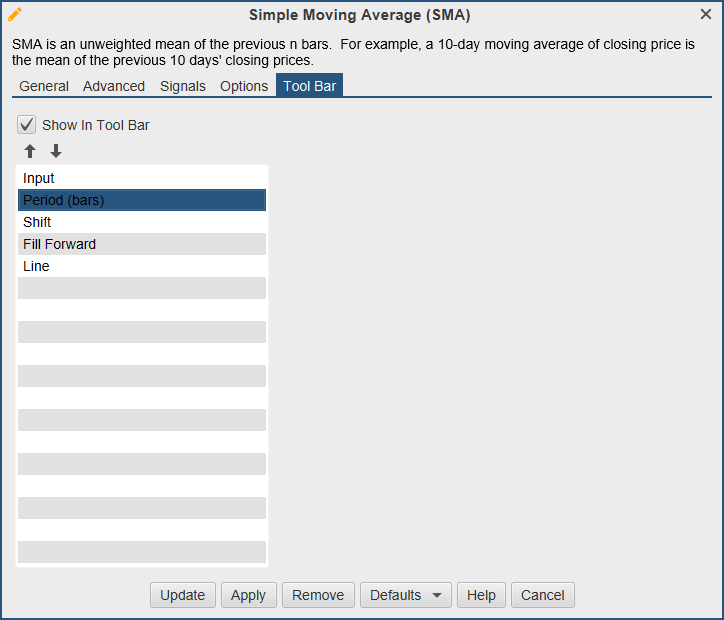Screen dimensions: 724x620
Task: Click the move up arrow icon
Action: [x=30, y=151]
